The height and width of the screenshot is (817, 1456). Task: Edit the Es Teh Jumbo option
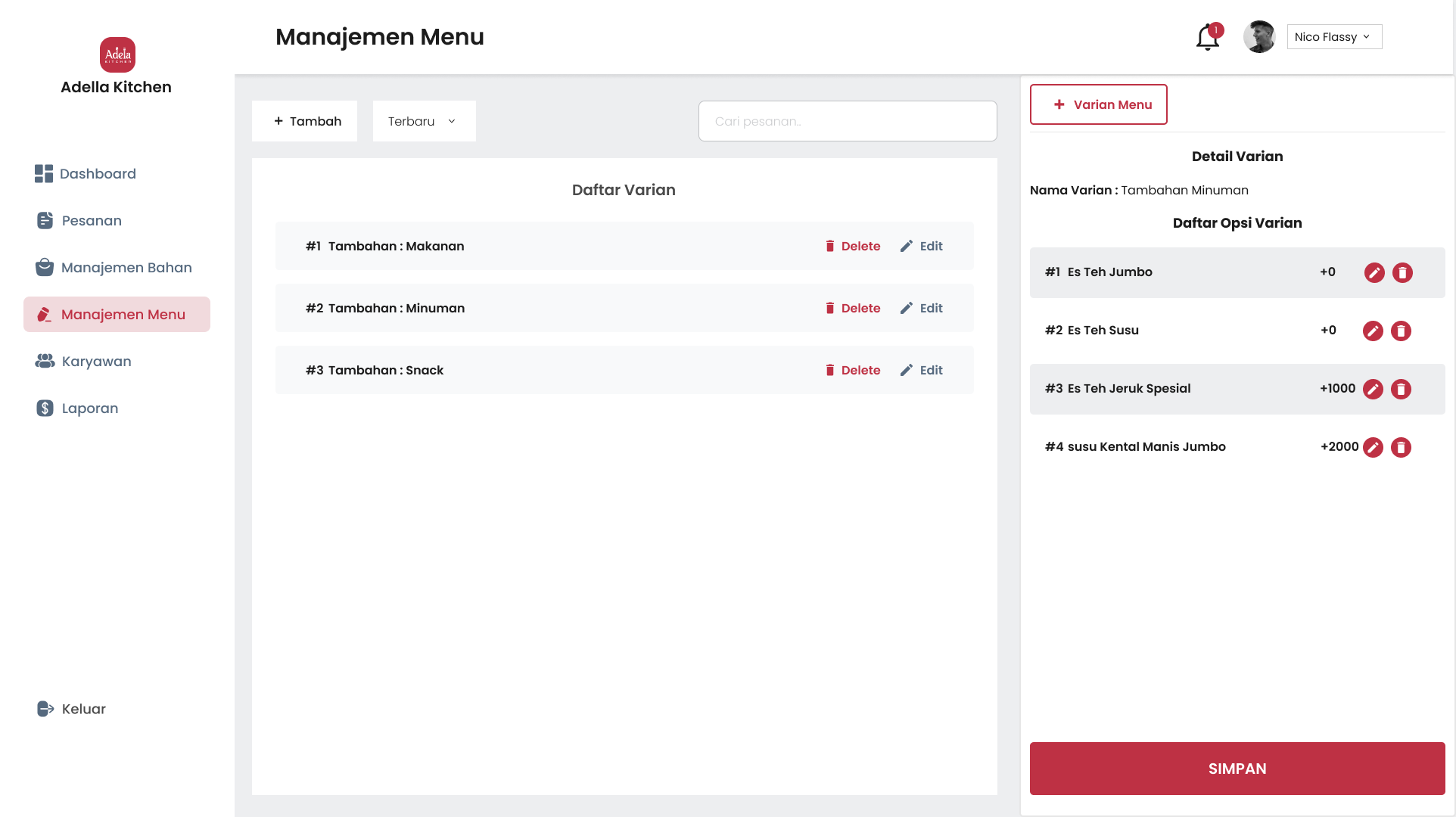tap(1374, 272)
